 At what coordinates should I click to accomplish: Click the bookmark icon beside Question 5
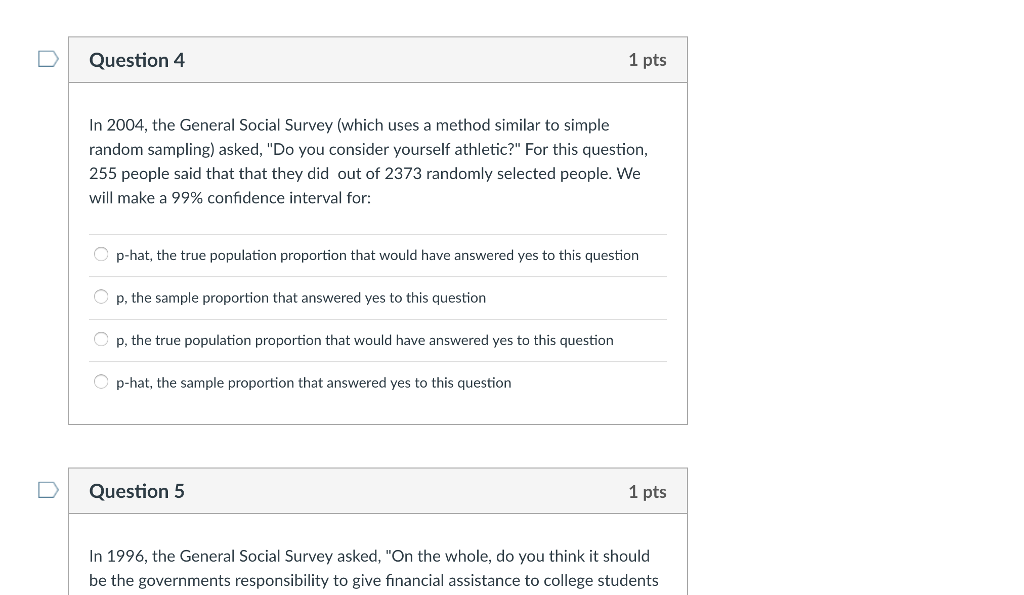46,491
